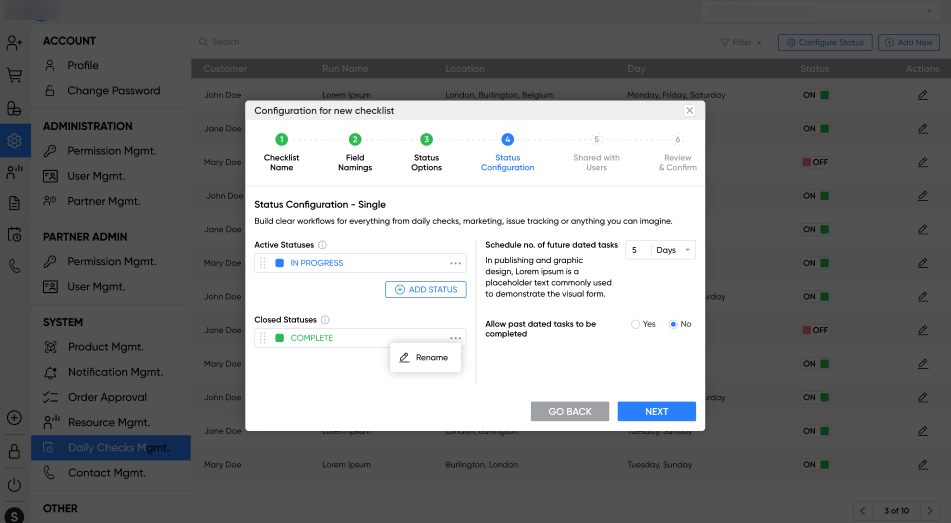This screenshot has width=951, height=523.
Task: Choose Rename from the context menu
Action: [425, 357]
